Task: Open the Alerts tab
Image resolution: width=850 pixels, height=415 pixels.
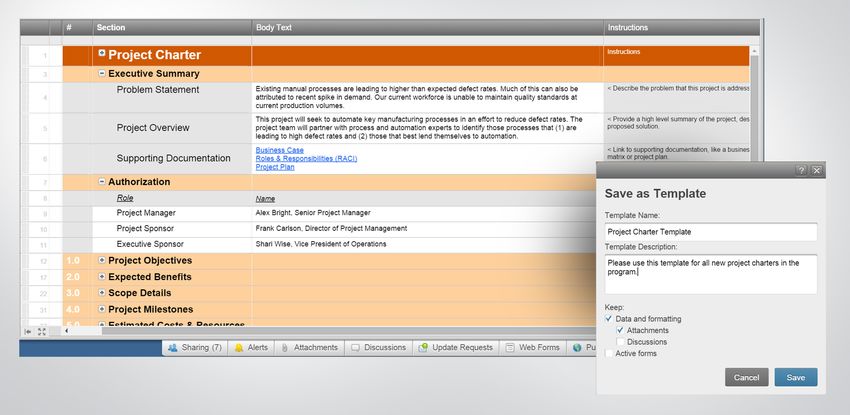Action: click(251, 348)
